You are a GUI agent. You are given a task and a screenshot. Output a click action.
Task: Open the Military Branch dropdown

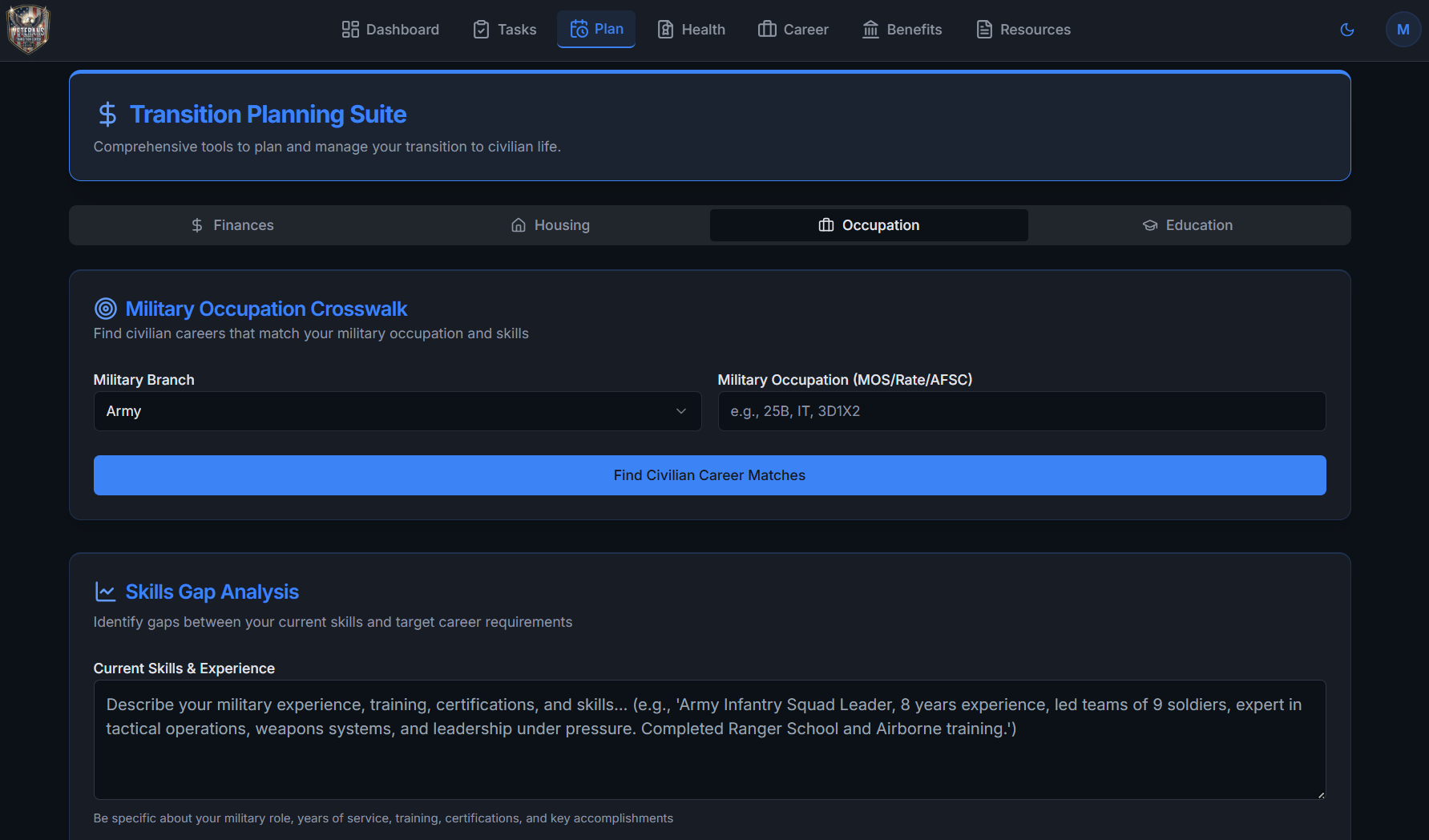[397, 411]
